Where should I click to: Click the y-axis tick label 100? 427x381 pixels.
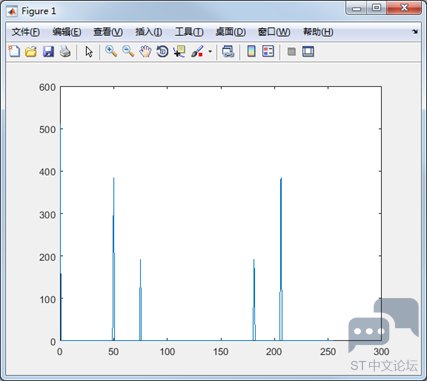click(x=47, y=299)
